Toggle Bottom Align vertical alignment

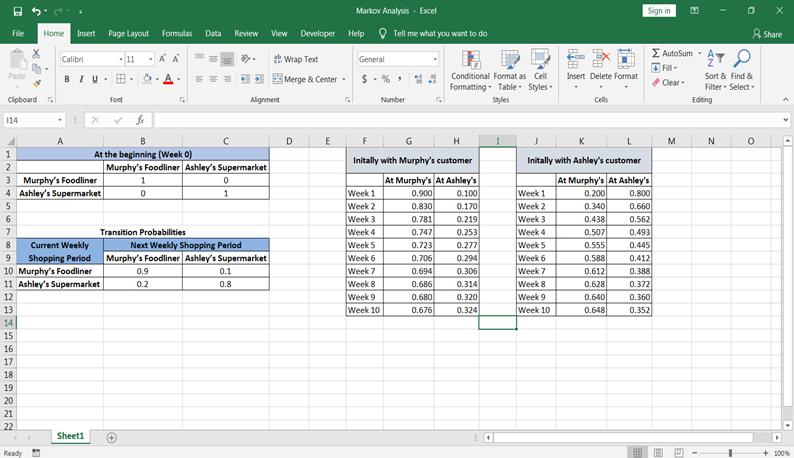227,59
